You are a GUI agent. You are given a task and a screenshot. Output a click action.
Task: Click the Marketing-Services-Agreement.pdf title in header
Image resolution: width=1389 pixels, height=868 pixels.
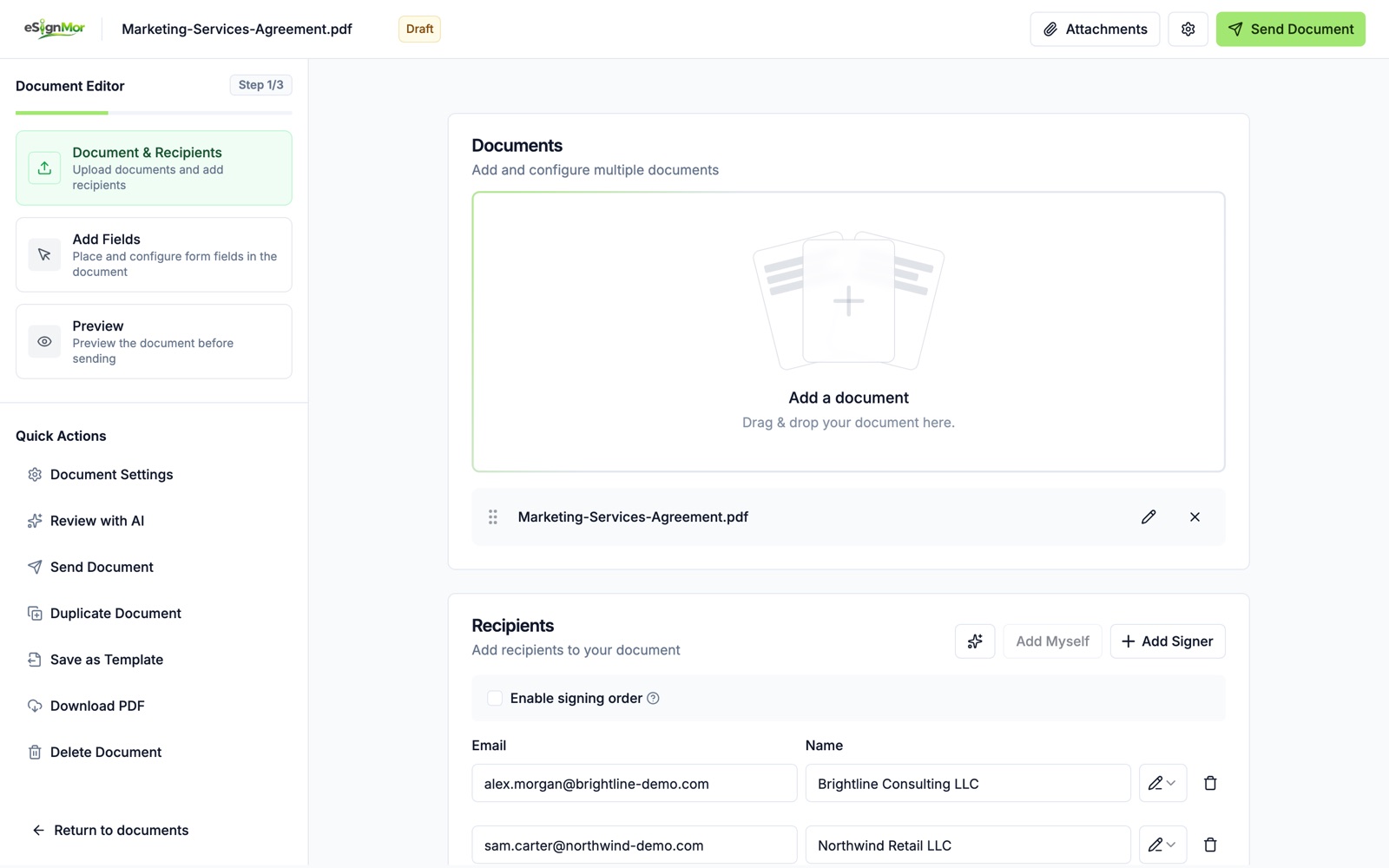click(236, 29)
